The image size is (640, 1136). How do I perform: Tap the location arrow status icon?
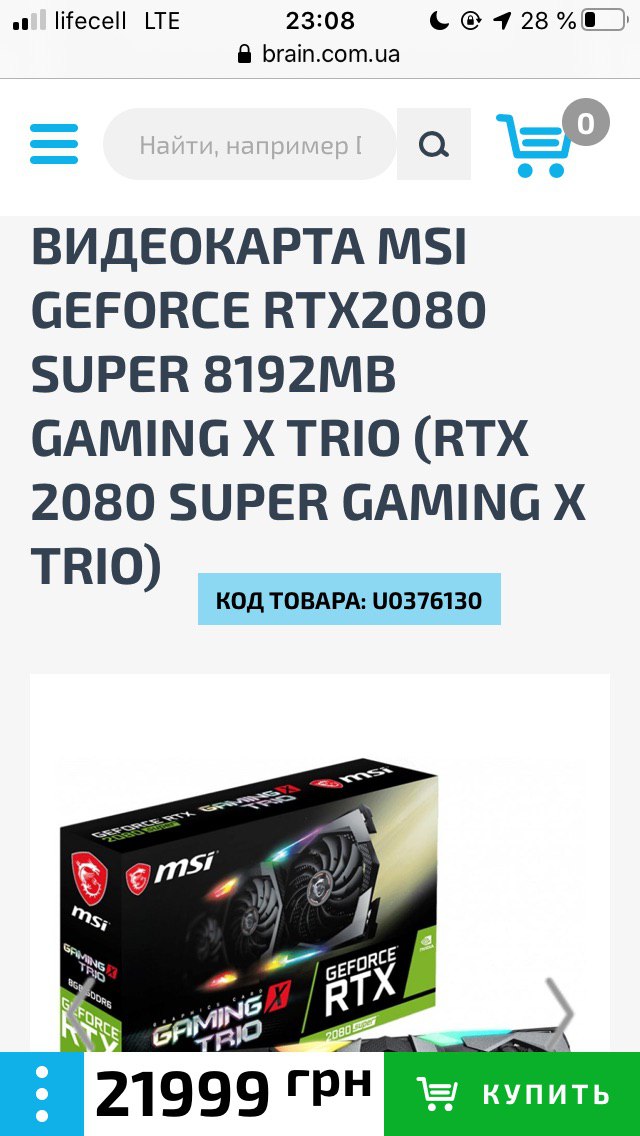(x=502, y=20)
